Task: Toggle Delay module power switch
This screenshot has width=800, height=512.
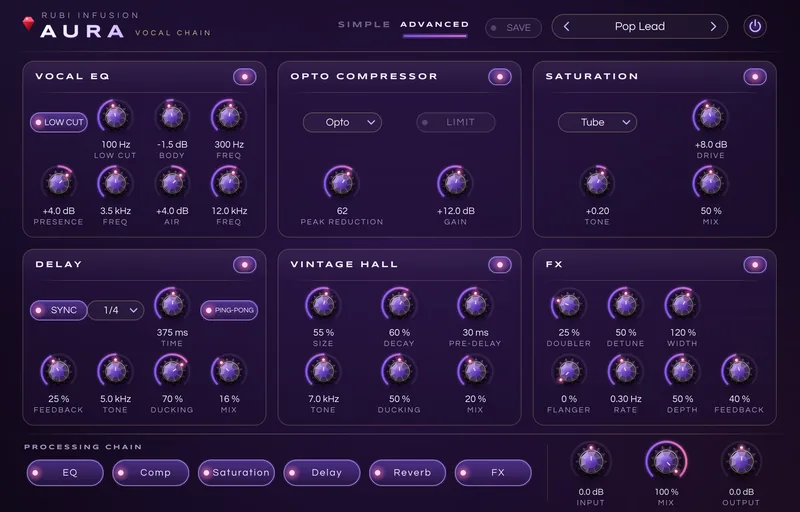Action: 245,265
